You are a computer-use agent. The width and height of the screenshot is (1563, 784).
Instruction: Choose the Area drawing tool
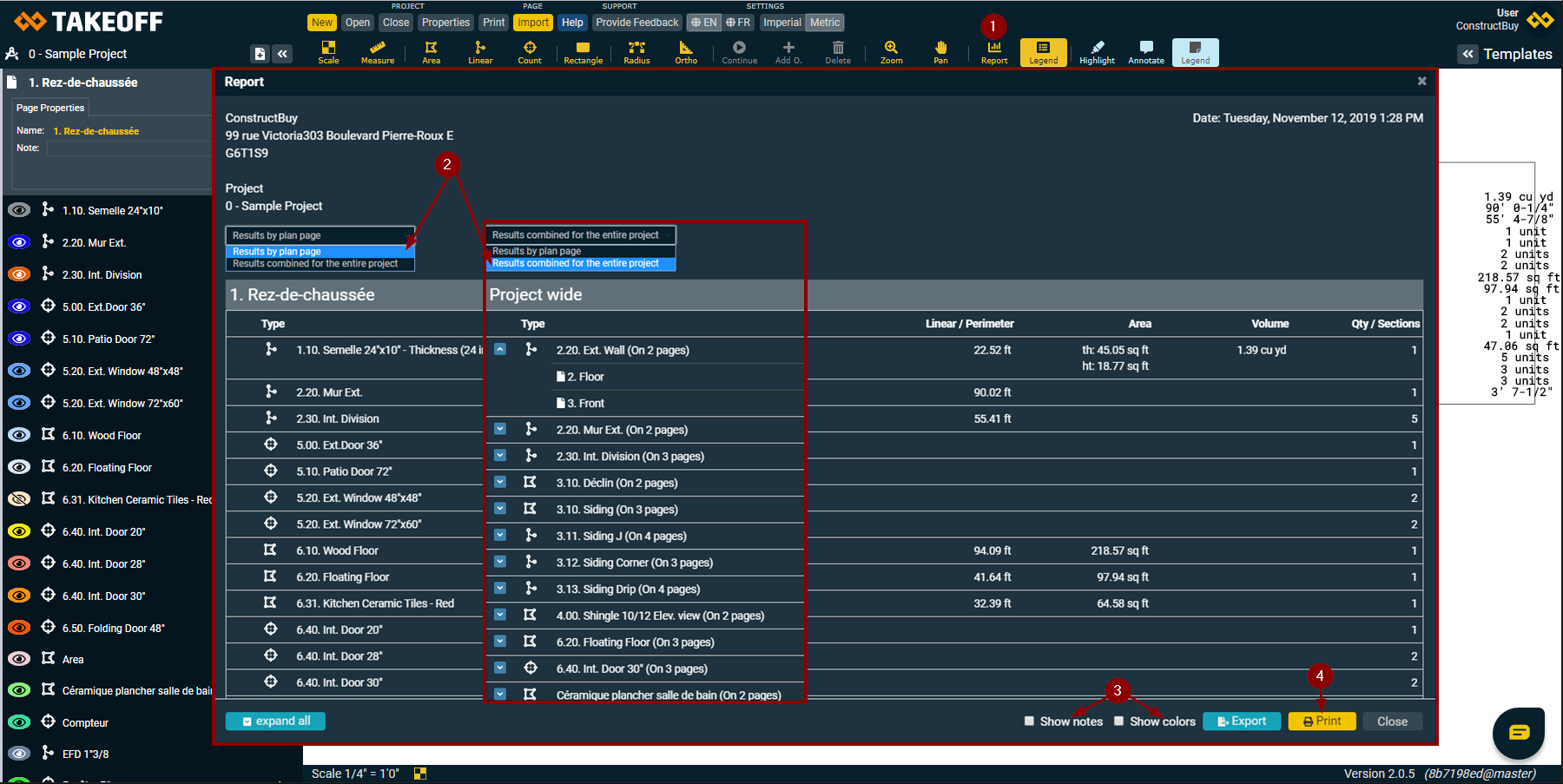point(431,52)
